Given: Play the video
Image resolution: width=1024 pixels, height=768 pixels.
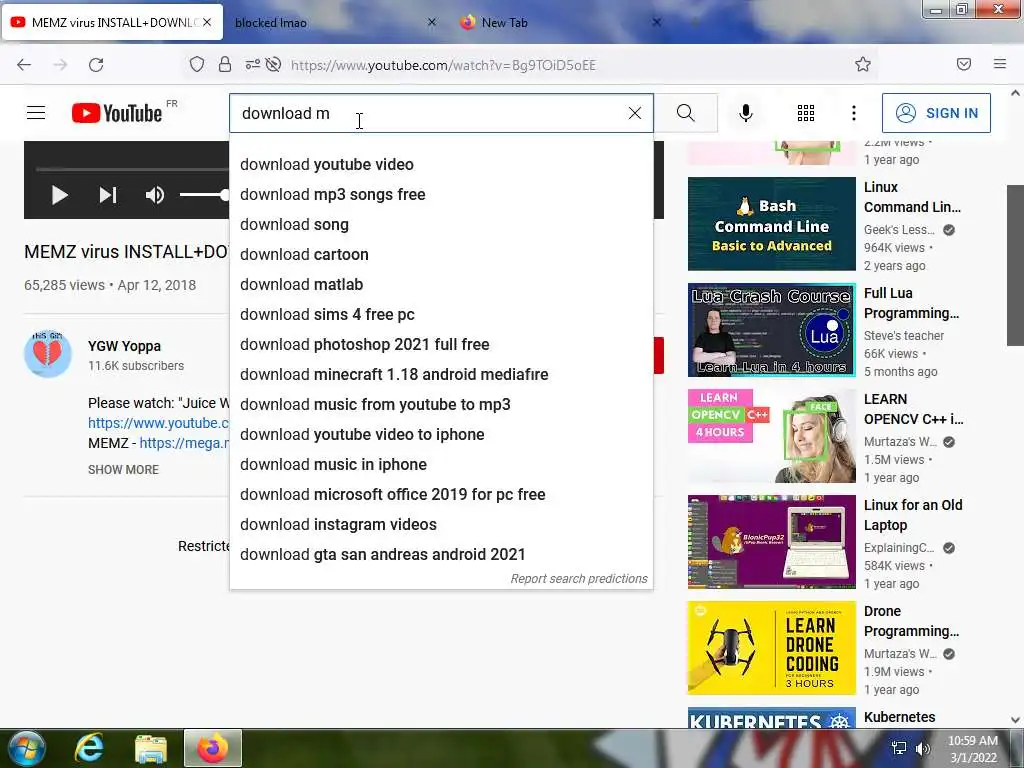Looking at the screenshot, I should coord(59,195).
